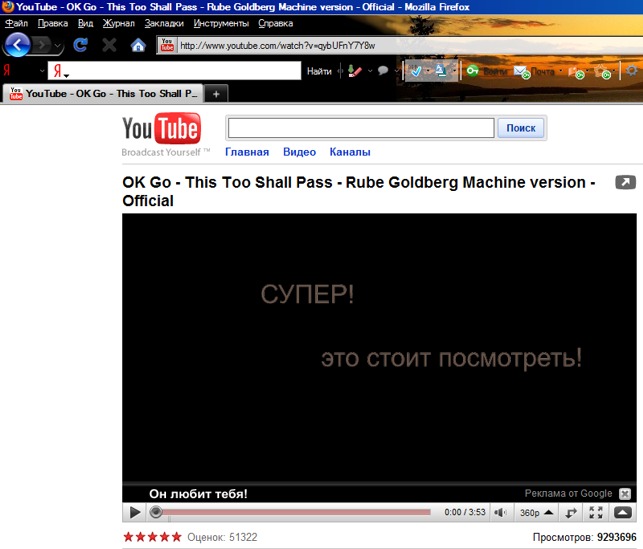
Task: Open Yandex bar settings gear
Action: [x=632, y=71]
